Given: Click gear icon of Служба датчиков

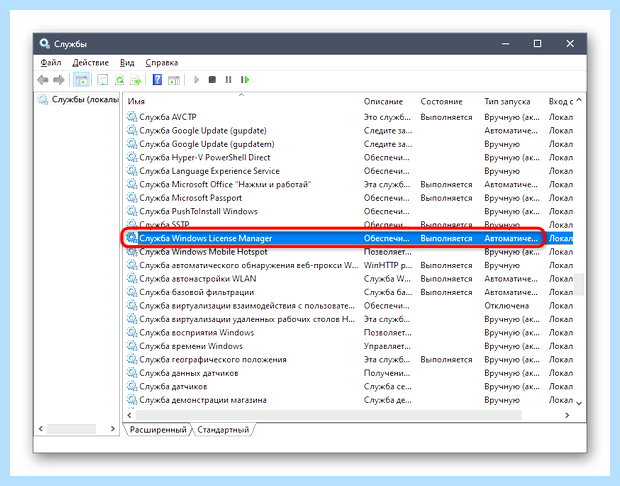Looking at the screenshot, I should [132, 386].
